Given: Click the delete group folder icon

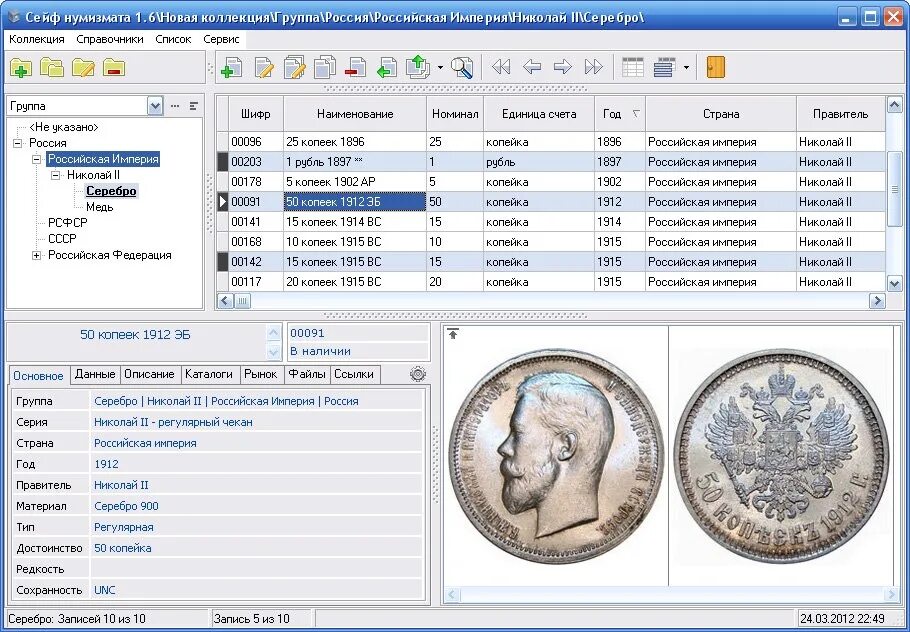Looking at the screenshot, I should [x=114, y=68].
